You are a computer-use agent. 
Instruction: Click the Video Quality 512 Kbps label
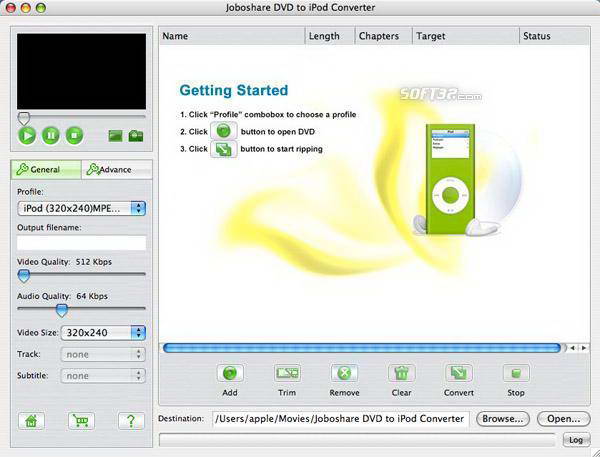tap(64, 262)
